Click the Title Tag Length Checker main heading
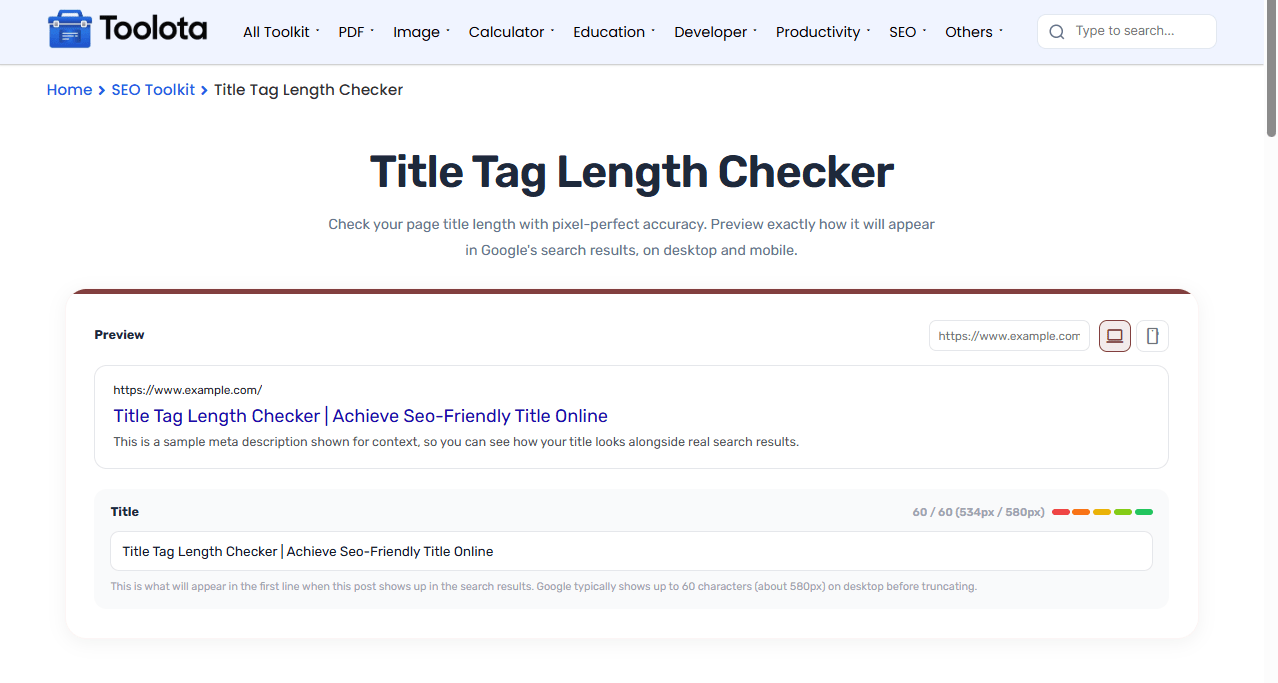 [x=631, y=172]
